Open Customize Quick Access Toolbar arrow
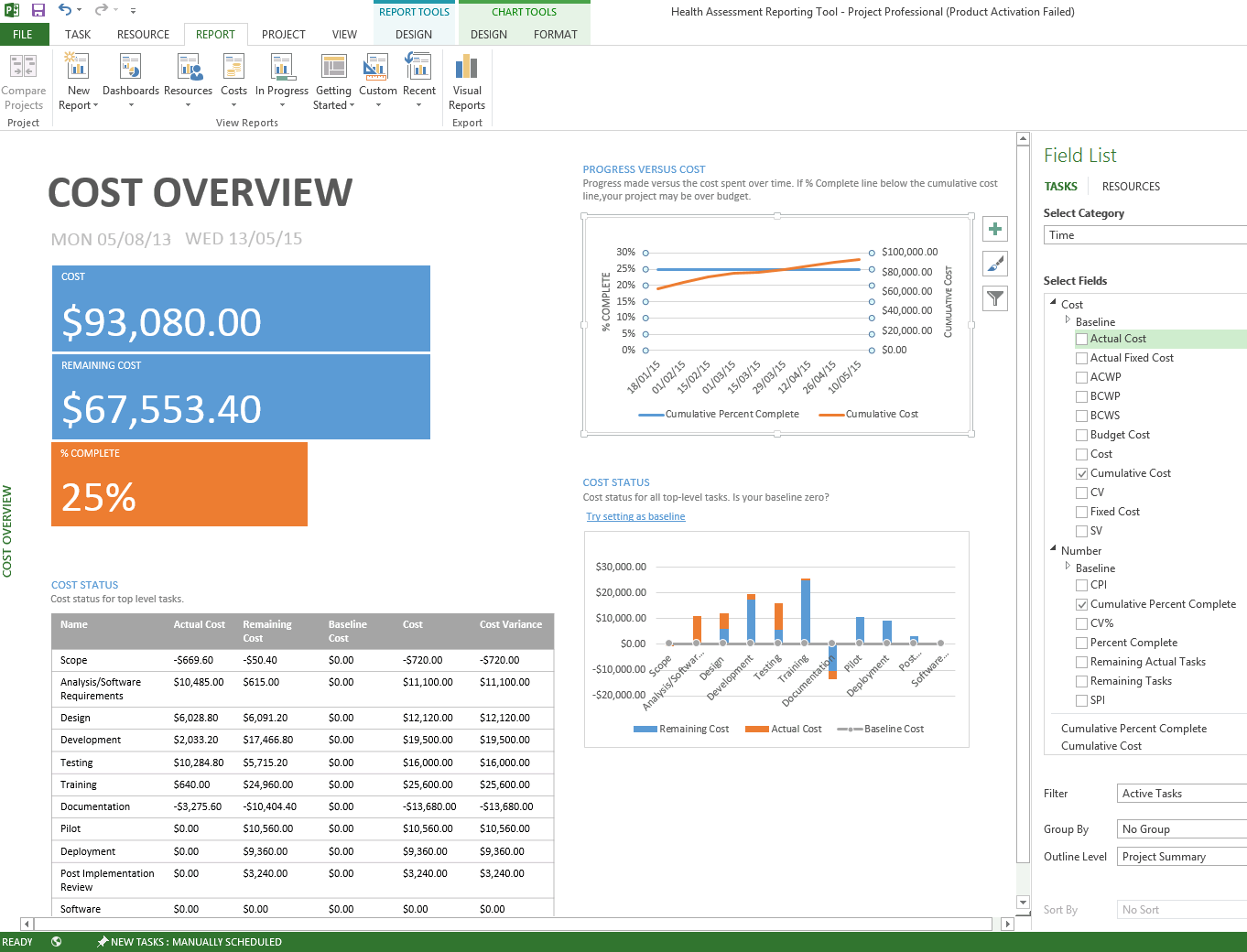The height and width of the screenshot is (952, 1247). point(133,11)
